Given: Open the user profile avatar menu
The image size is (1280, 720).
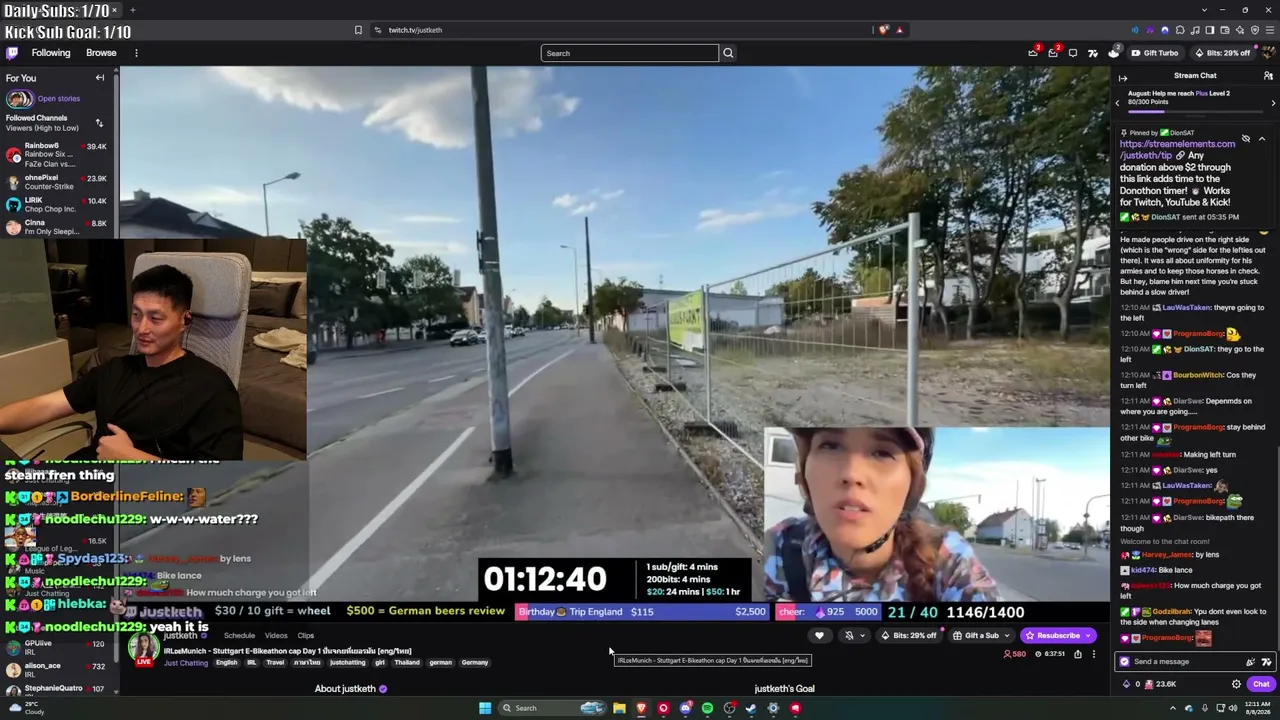Looking at the screenshot, I should click(x=1268, y=53).
